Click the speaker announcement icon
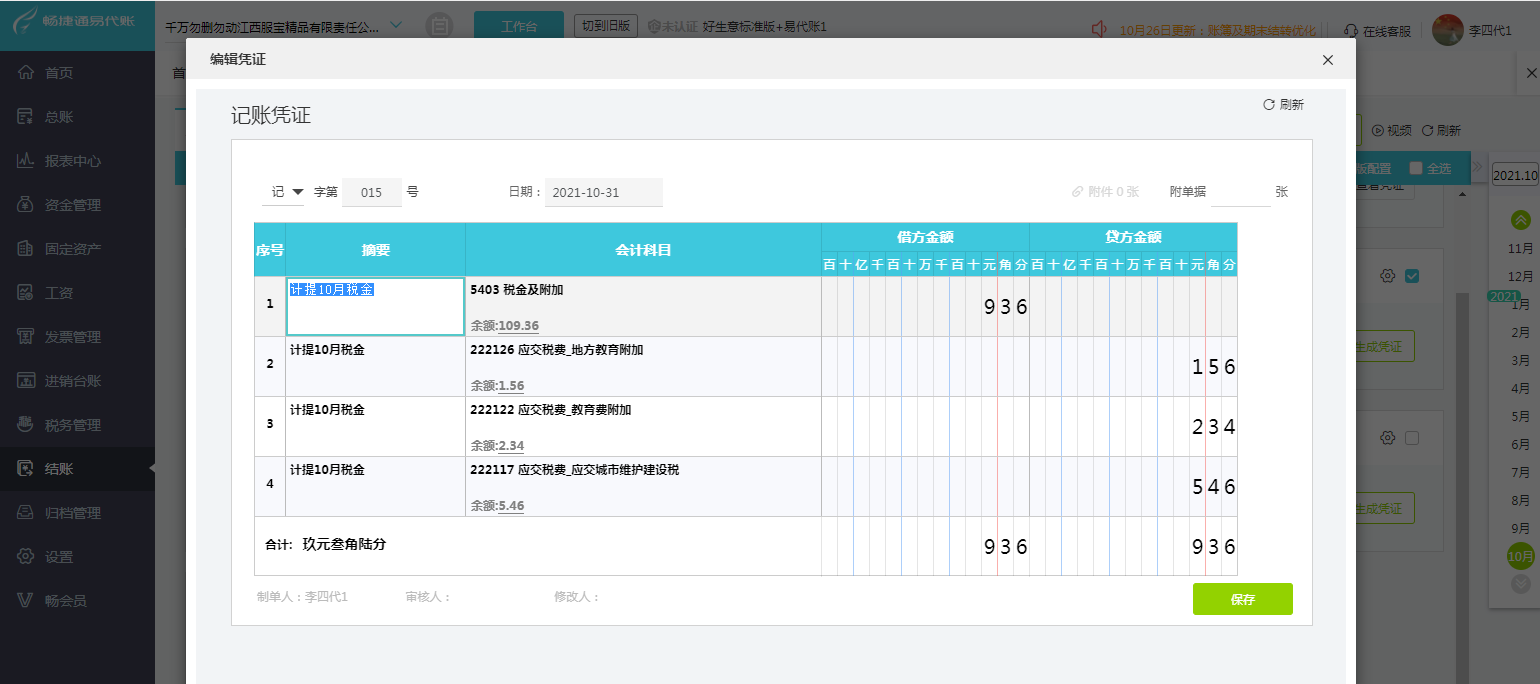Viewport: 1540px width, 684px height. pyautogui.click(x=1099, y=29)
